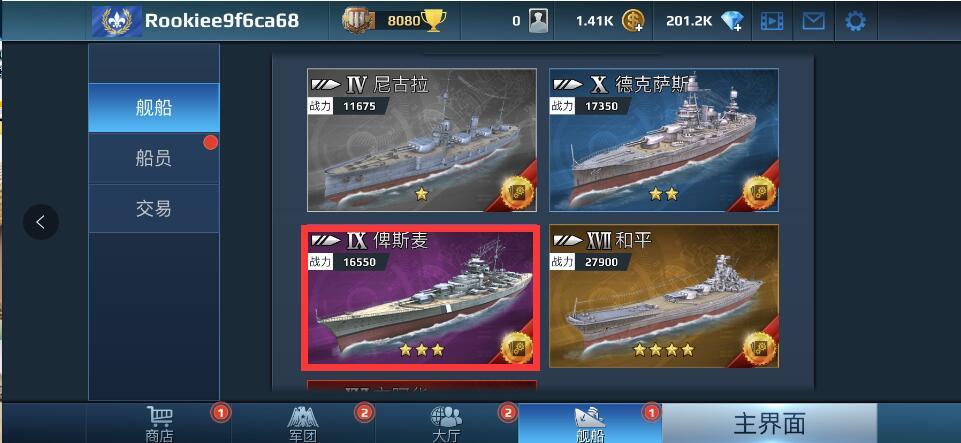
Task: Open the upgrade badge on 和平 card
Action: [759, 347]
